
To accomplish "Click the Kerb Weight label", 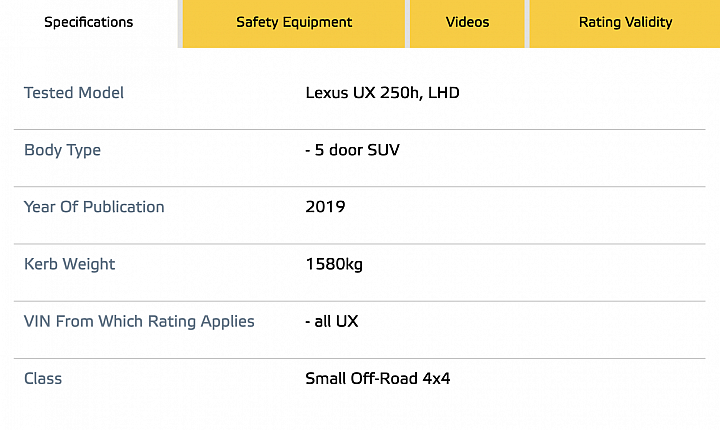I will point(69,265).
